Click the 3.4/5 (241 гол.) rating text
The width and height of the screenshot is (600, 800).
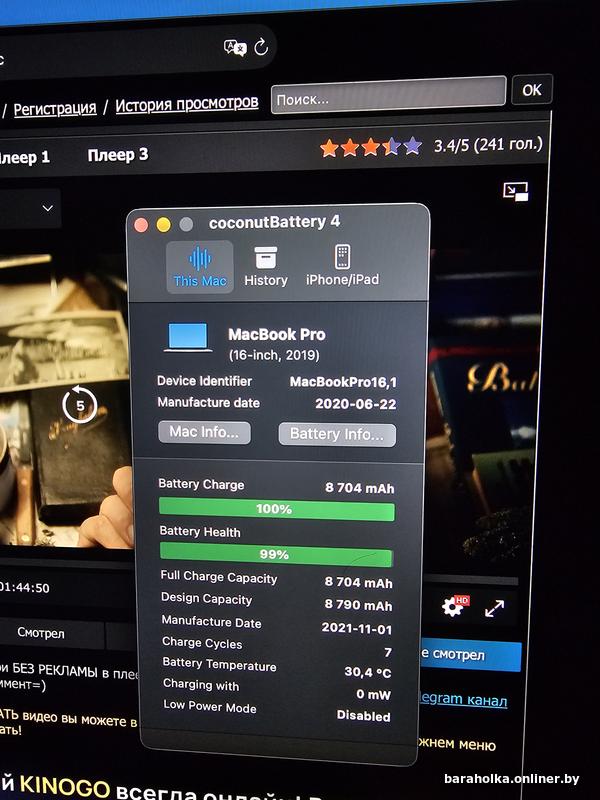488,145
